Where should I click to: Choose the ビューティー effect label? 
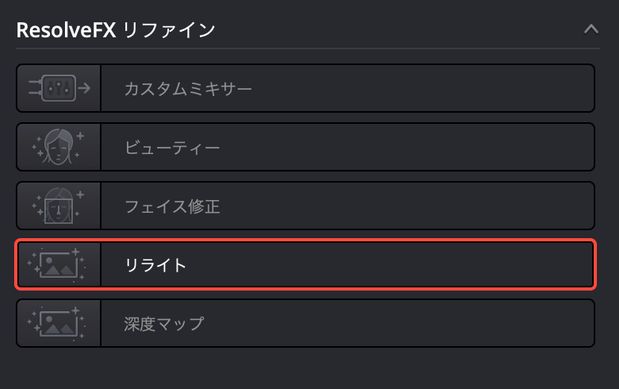tap(172, 148)
